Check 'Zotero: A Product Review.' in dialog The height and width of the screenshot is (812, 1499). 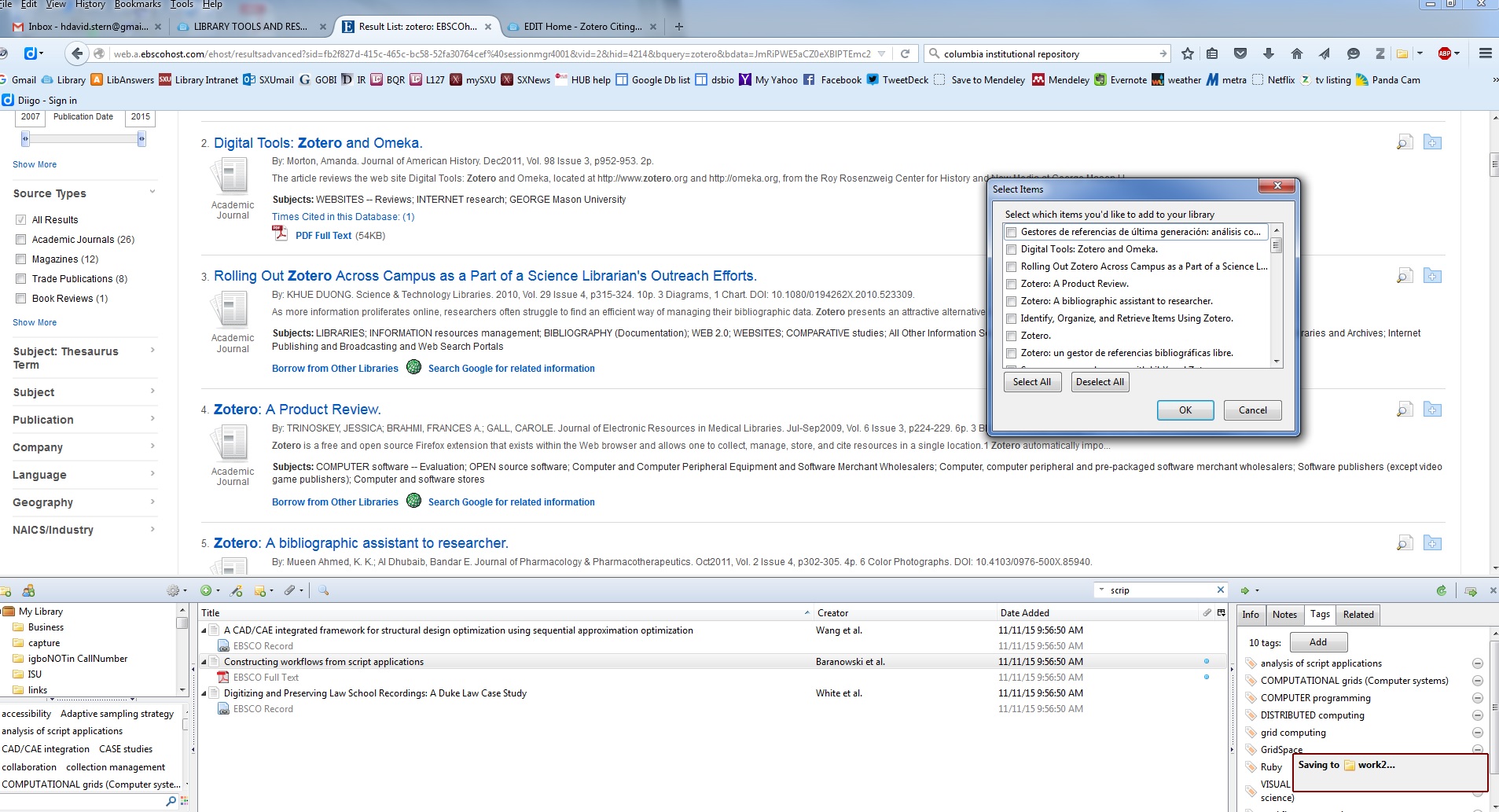[1012, 284]
